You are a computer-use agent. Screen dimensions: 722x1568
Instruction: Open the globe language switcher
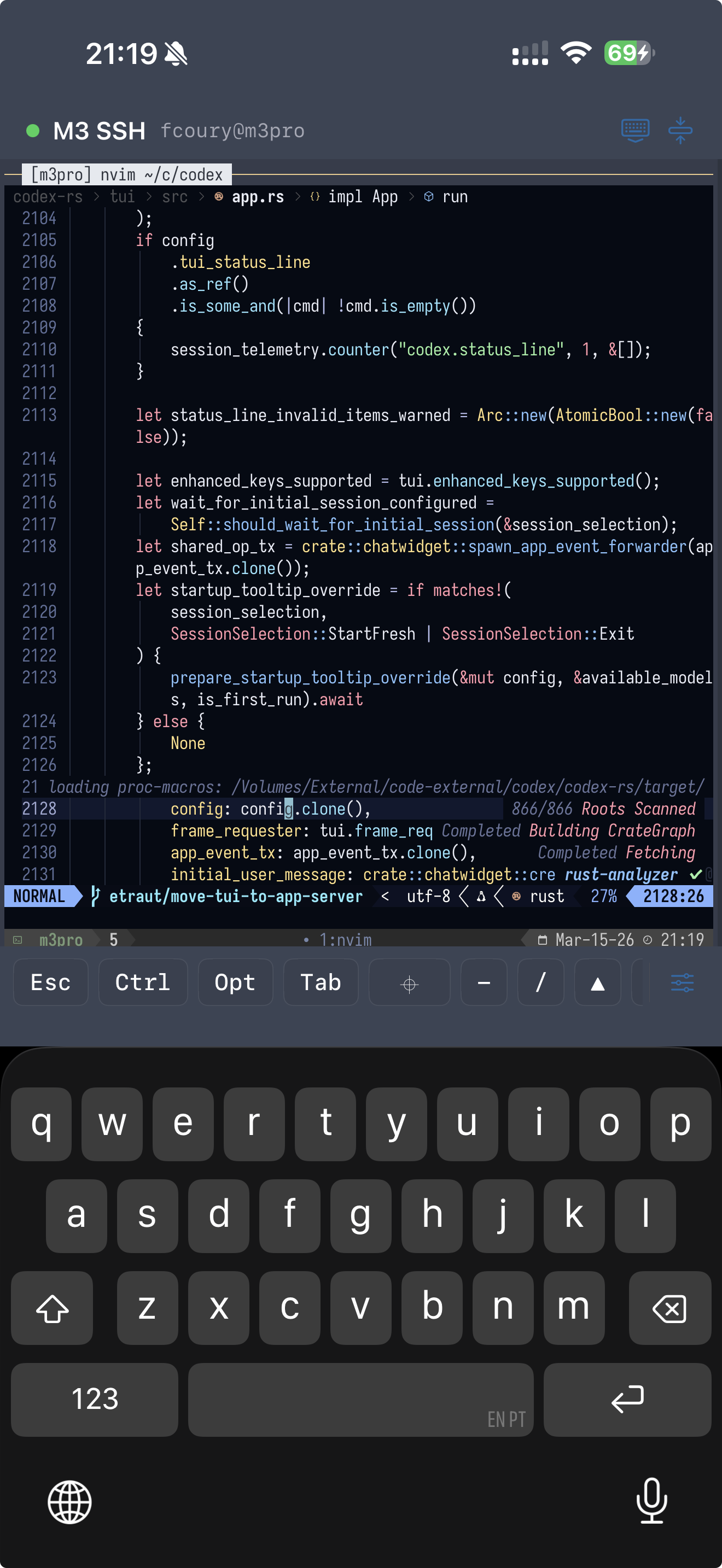(69, 1502)
